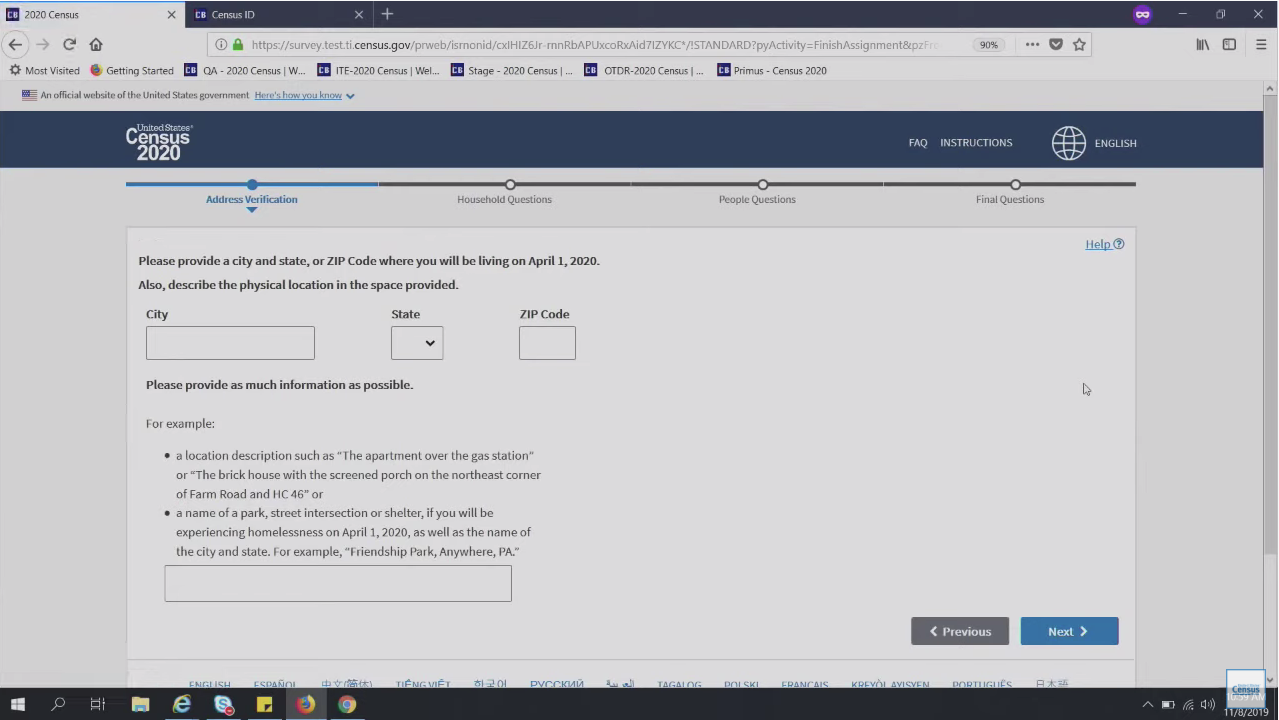Screen dimensions: 1279x720
Task: Click the Pocket save icon
Action: point(1055,44)
